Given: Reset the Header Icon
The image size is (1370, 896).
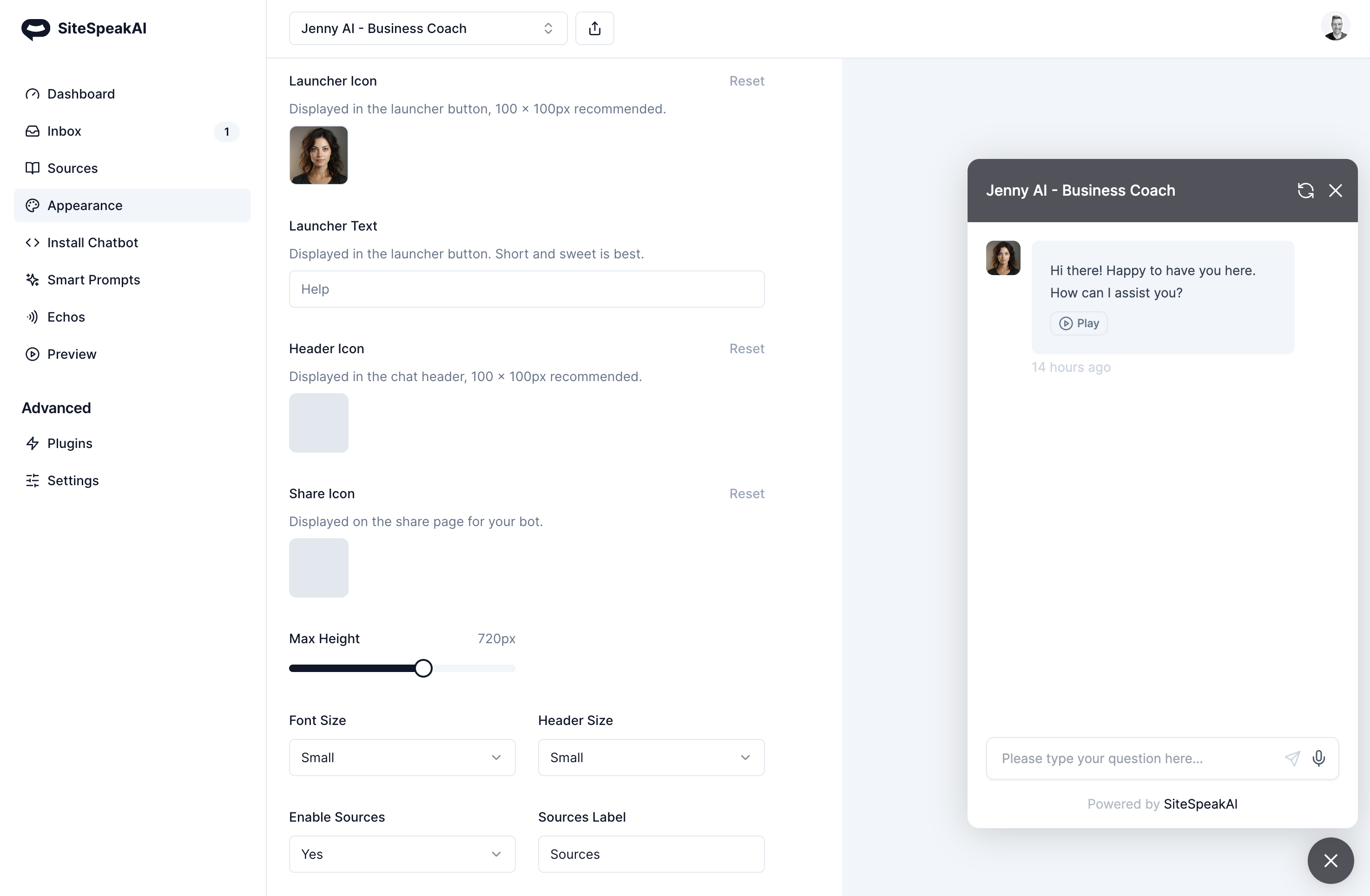Looking at the screenshot, I should [x=747, y=348].
